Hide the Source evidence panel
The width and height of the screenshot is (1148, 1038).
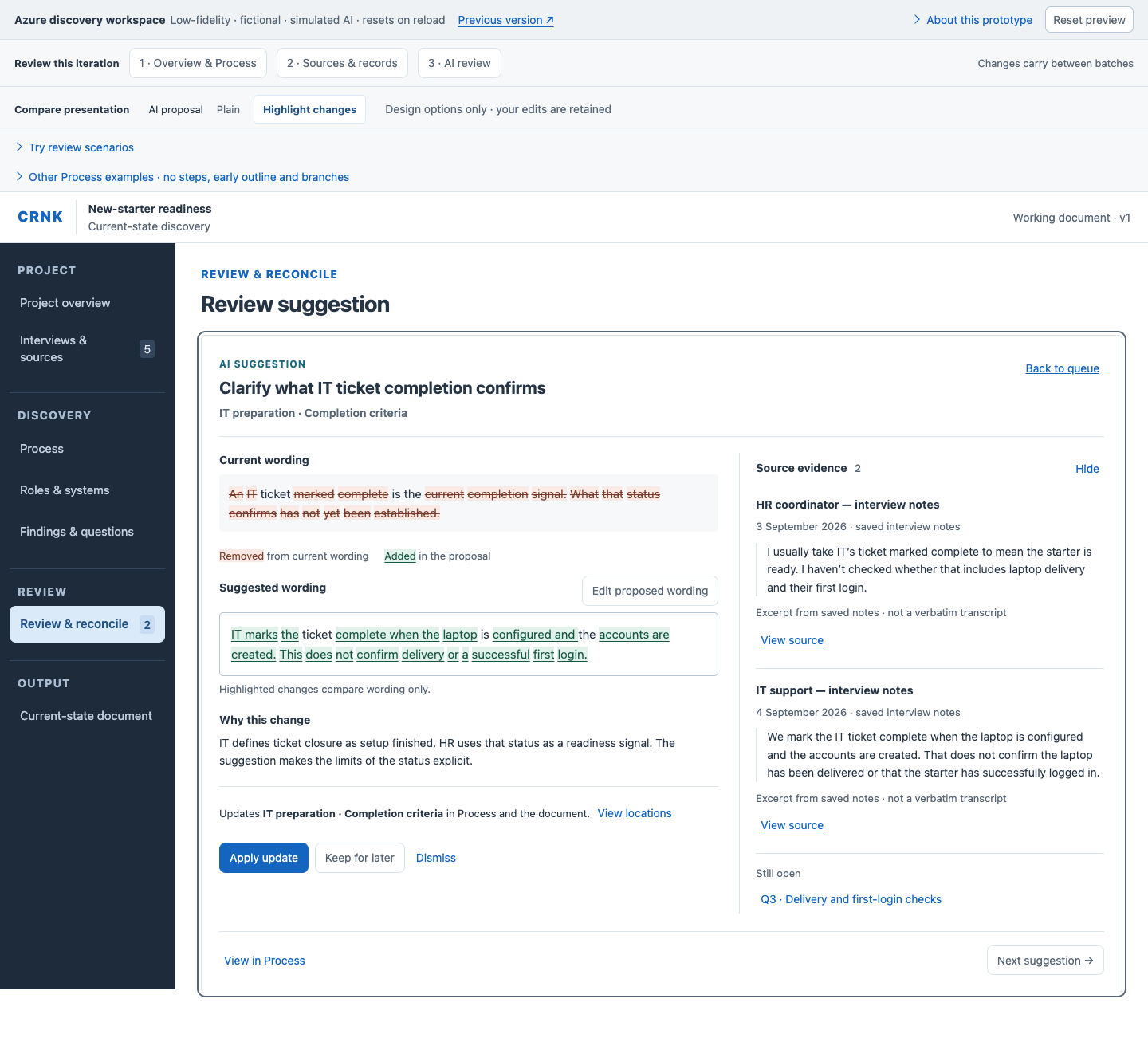coord(1087,469)
